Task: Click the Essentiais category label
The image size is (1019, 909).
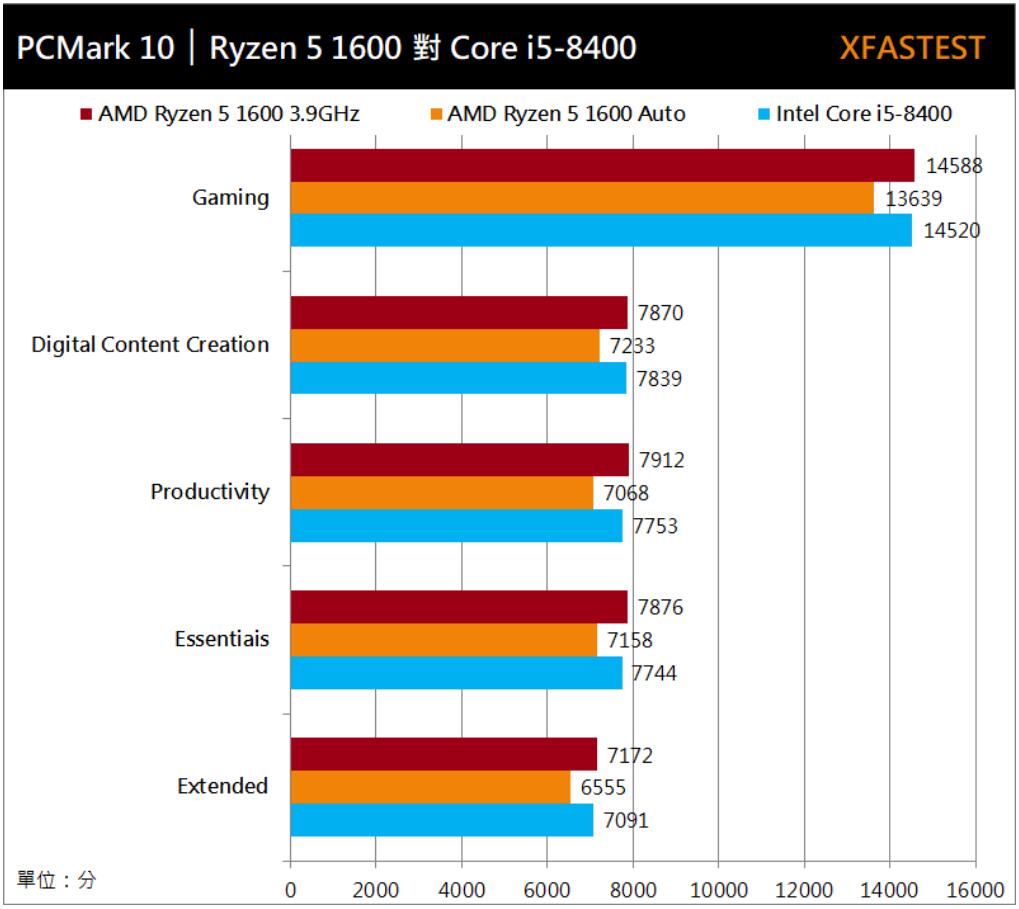Action: 222,639
